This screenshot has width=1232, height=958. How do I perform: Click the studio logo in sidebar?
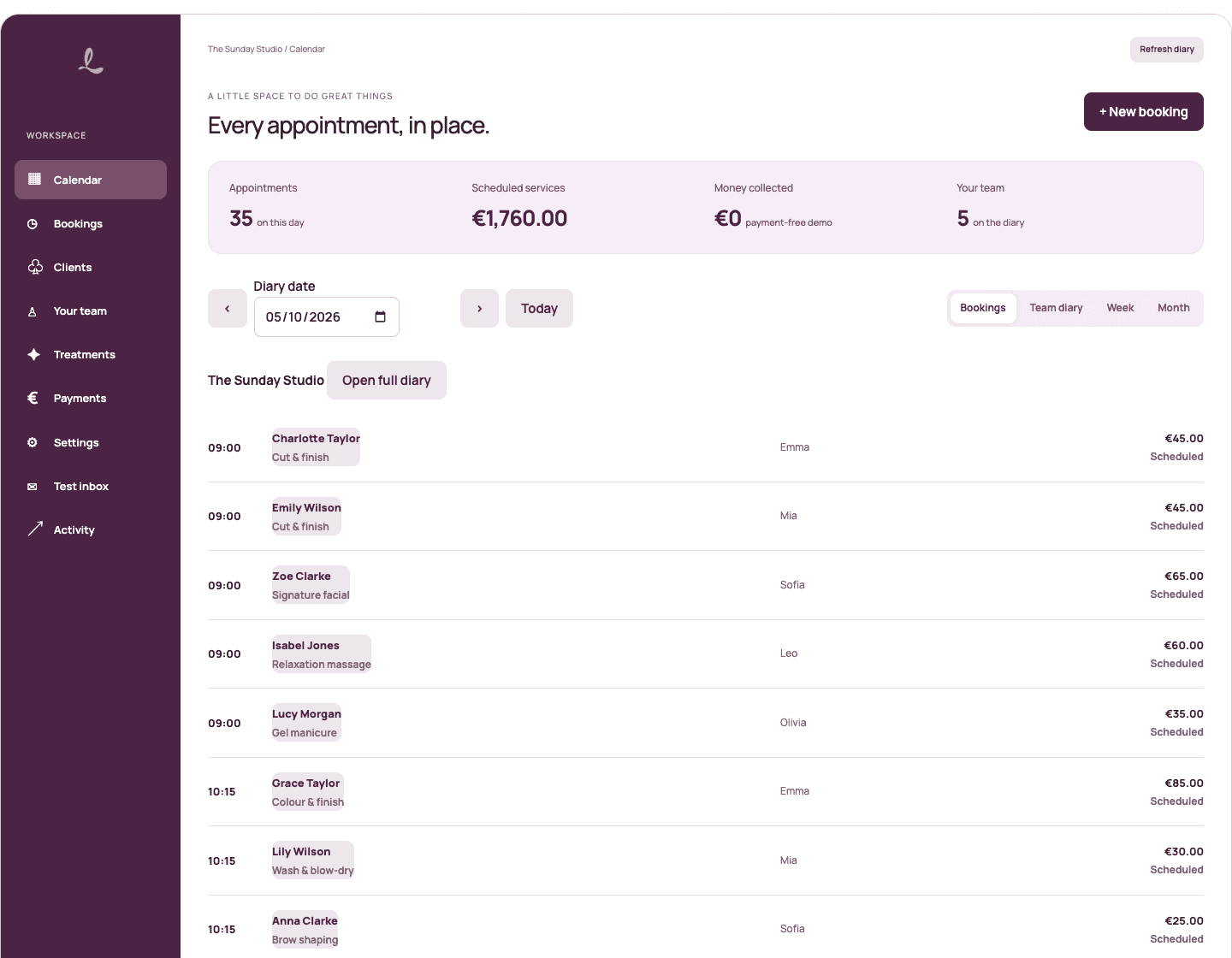pos(91,61)
